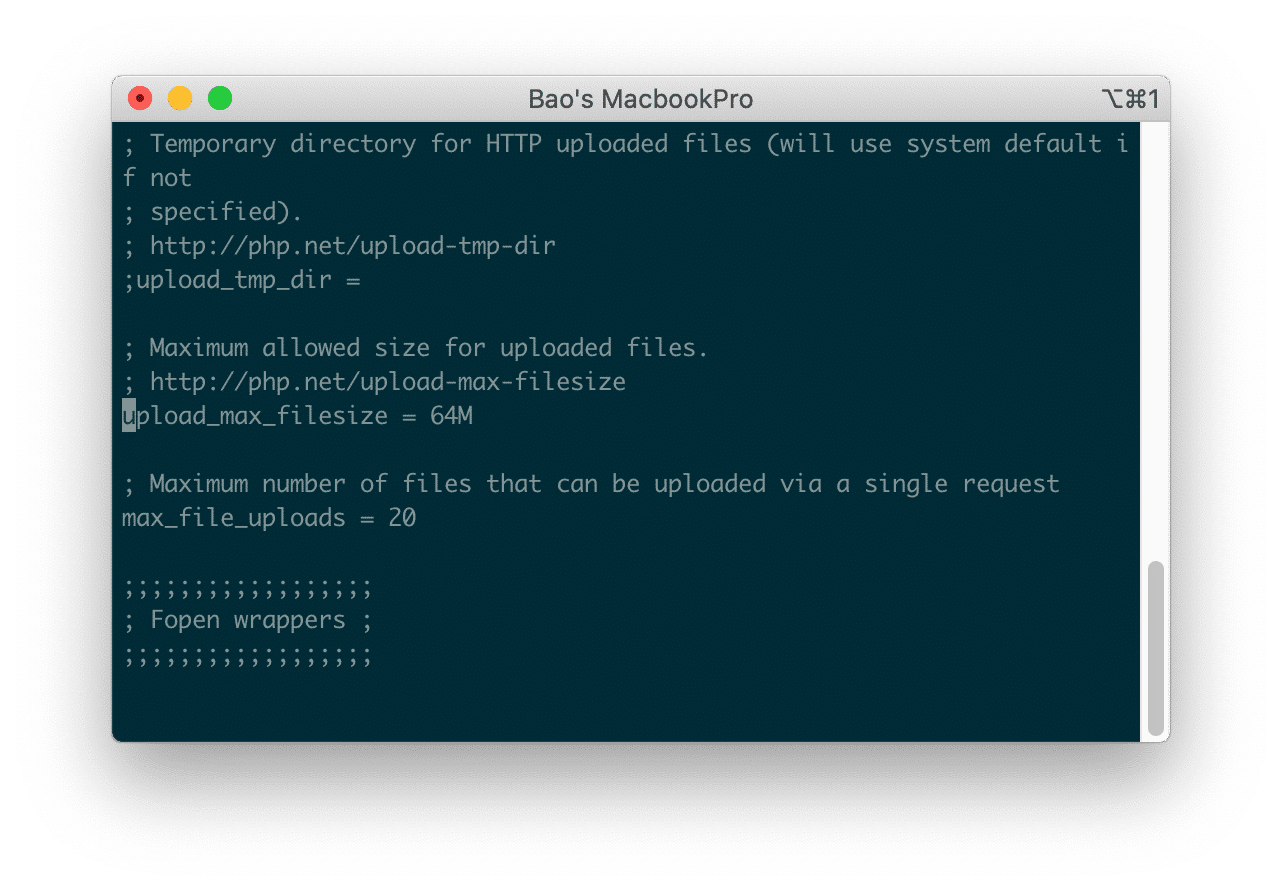Click the red close window button
This screenshot has width=1282, height=890.
[x=140, y=99]
